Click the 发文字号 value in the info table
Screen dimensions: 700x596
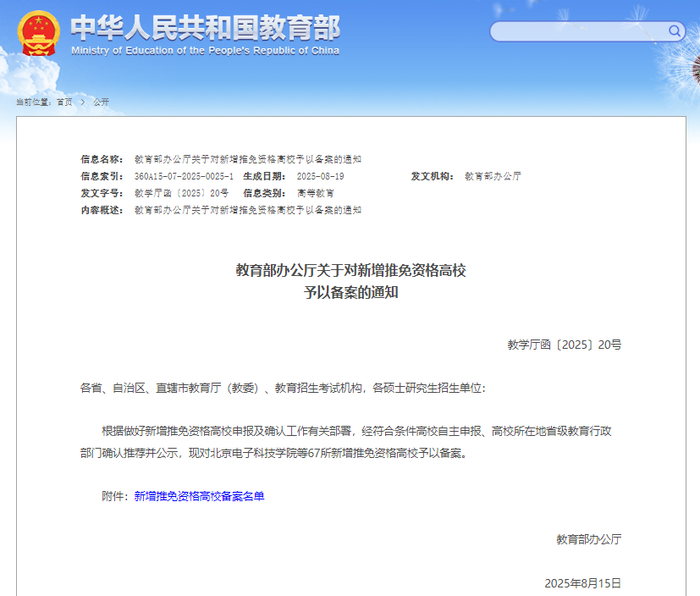[x=181, y=193]
